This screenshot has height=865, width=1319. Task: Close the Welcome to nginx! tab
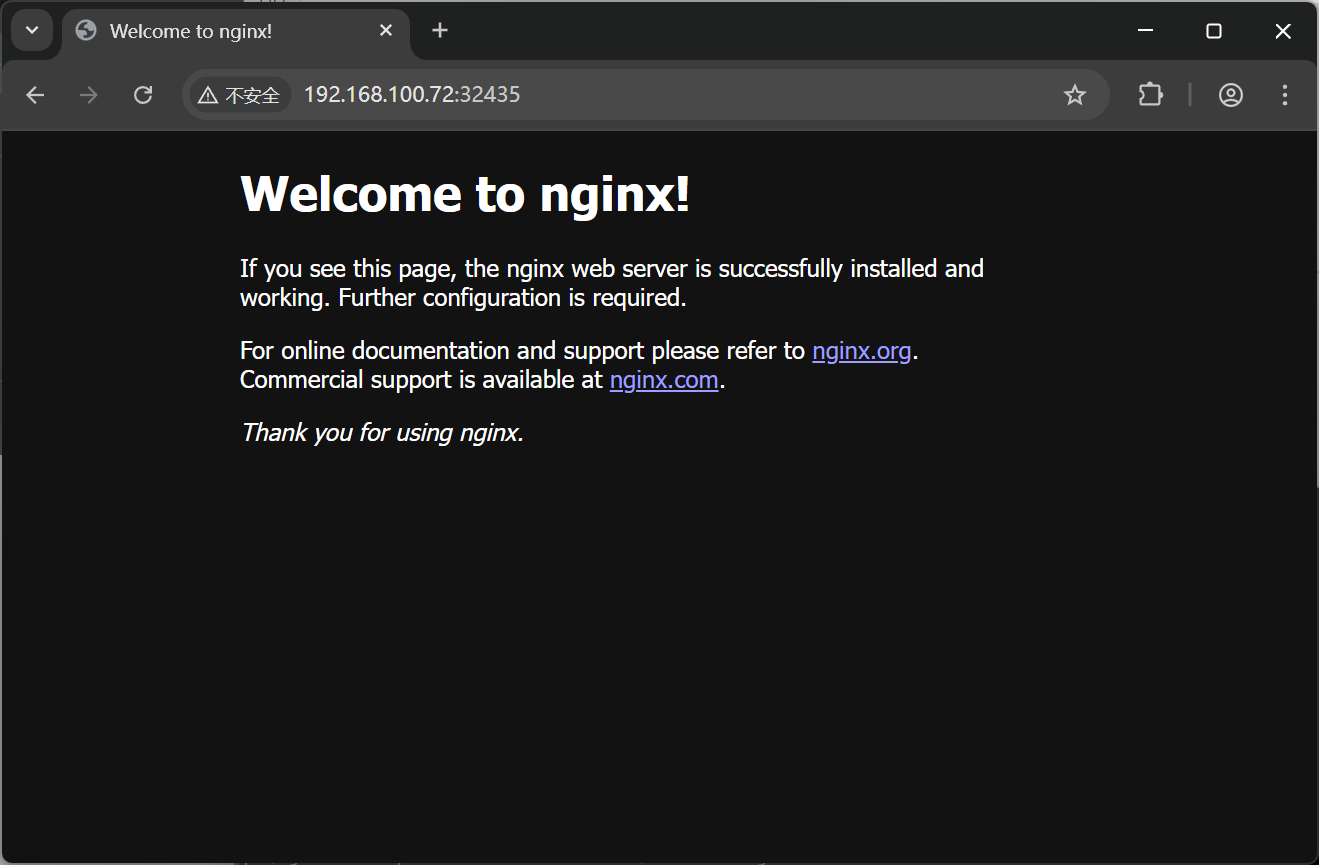tap(386, 31)
